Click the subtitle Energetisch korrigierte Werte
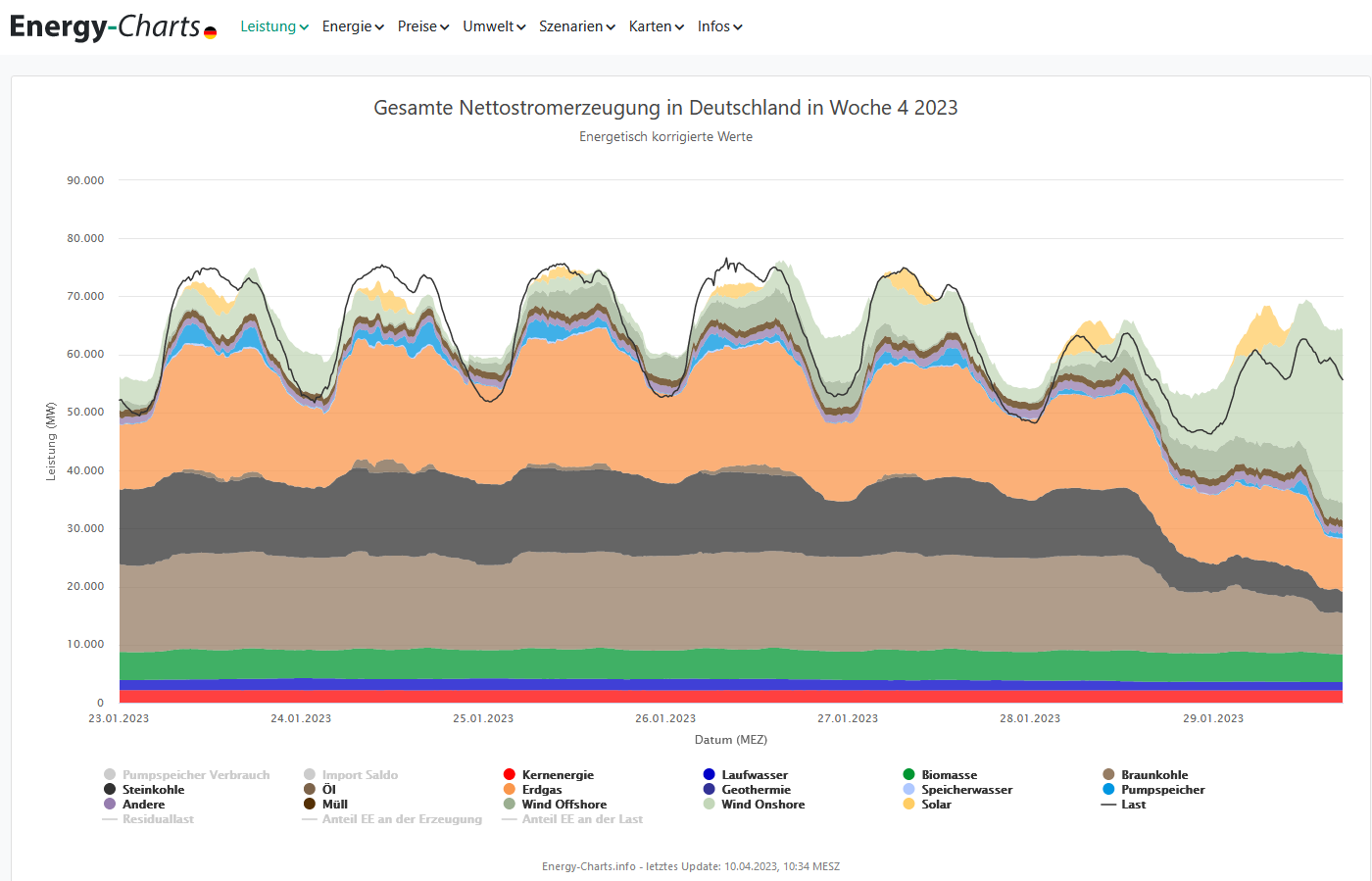Image resolution: width=1372 pixels, height=881 pixels. tap(665, 137)
